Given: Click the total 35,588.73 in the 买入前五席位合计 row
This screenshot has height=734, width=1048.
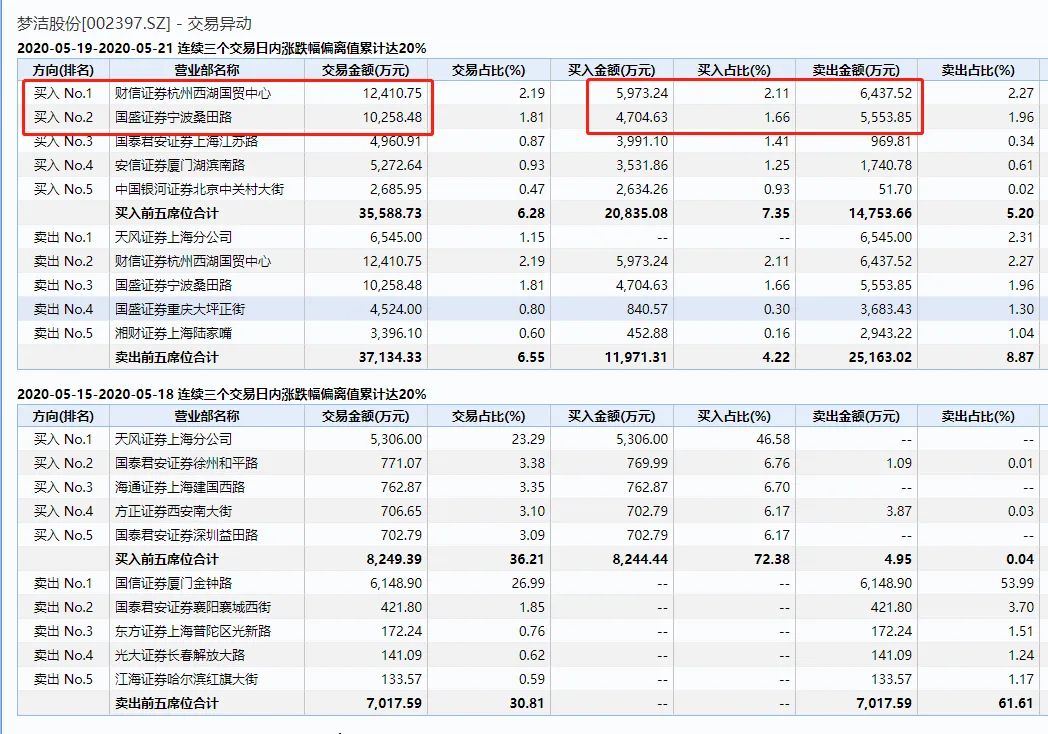Looking at the screenshot, I should pyautogui.click(x=390, y=213).
